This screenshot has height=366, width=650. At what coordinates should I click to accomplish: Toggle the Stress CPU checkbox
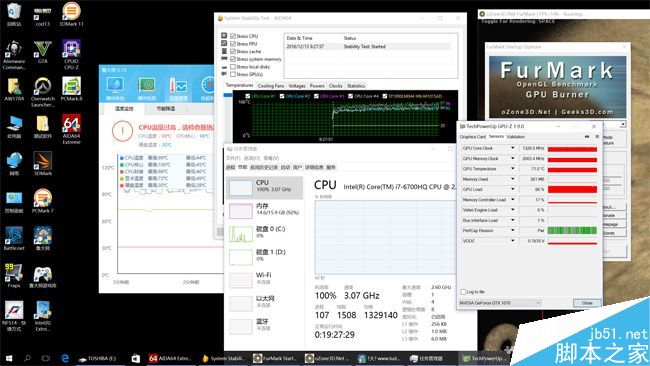[x=233, y=36]
